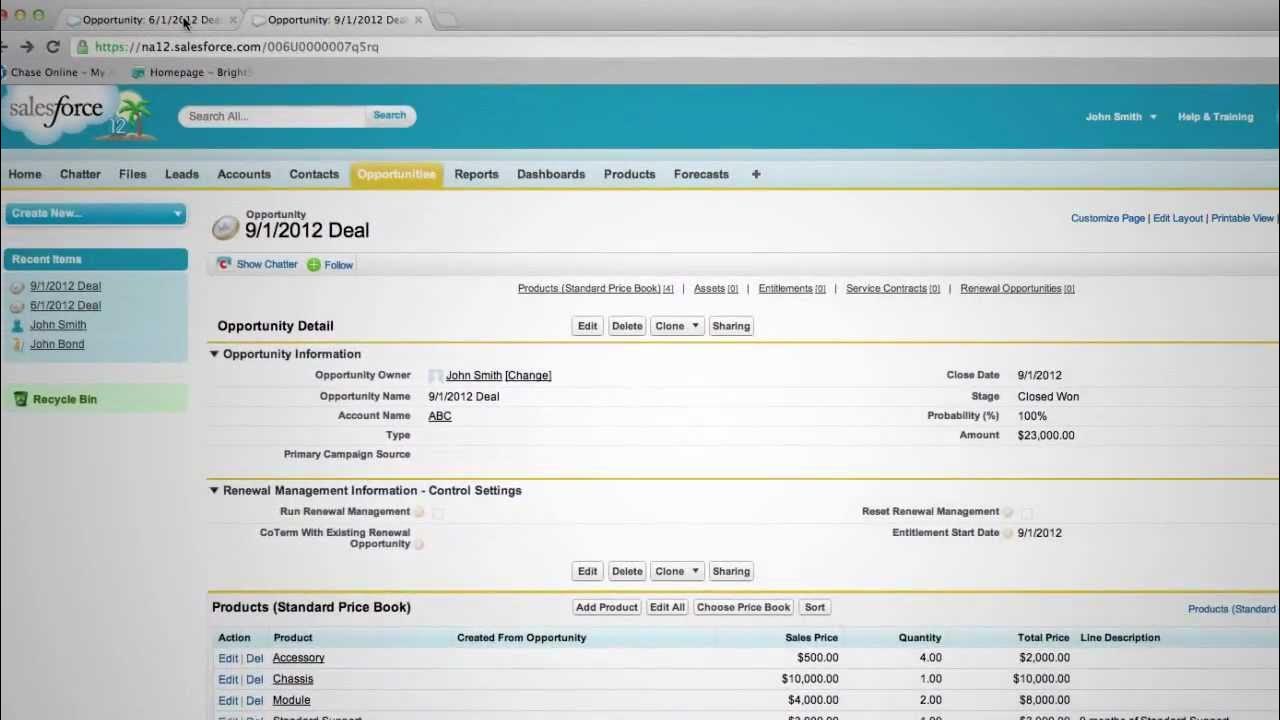Click the Salesforce logo

click(x=55, y=110)
